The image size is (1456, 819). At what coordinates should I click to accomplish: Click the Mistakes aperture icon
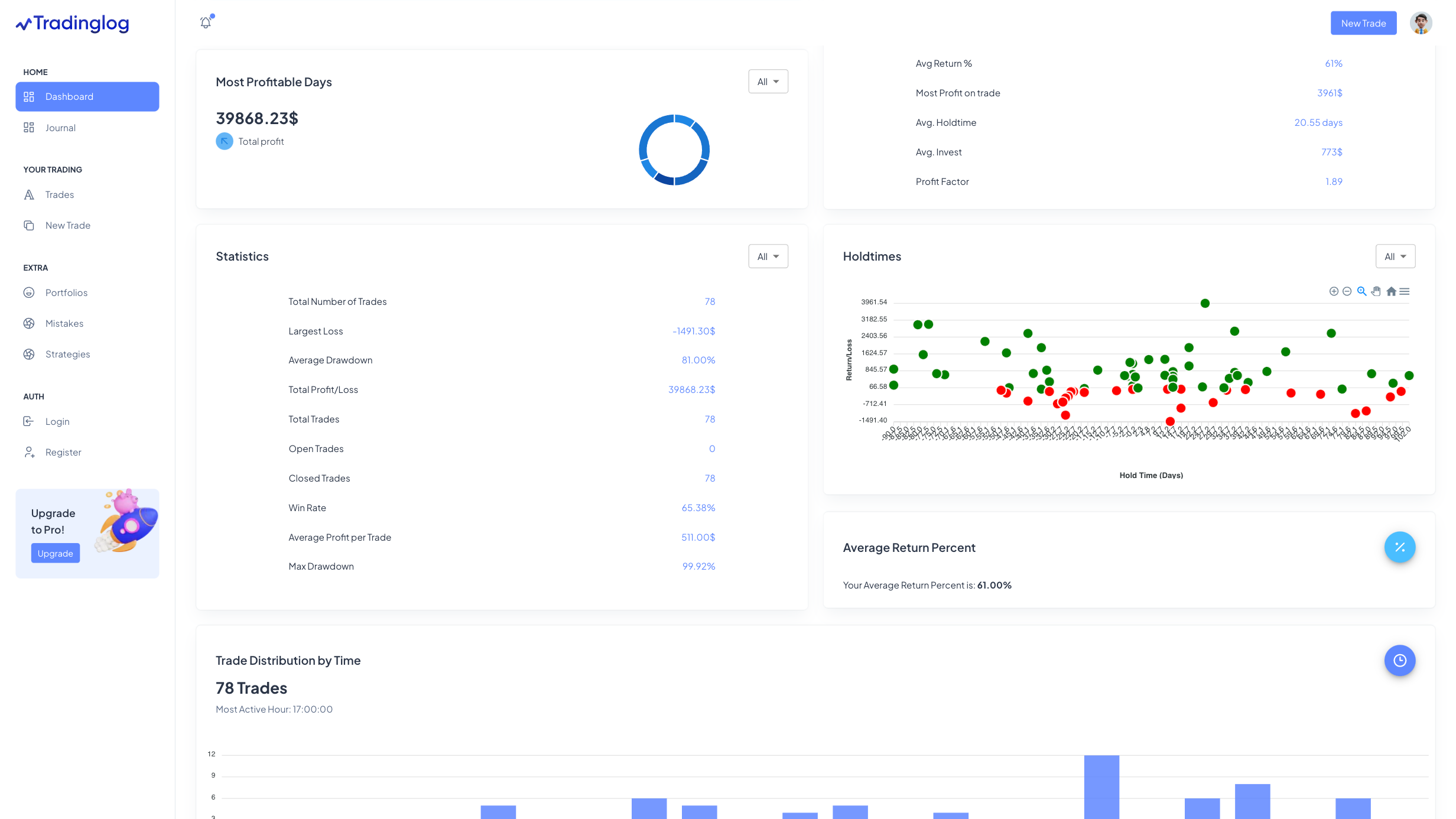29,323
